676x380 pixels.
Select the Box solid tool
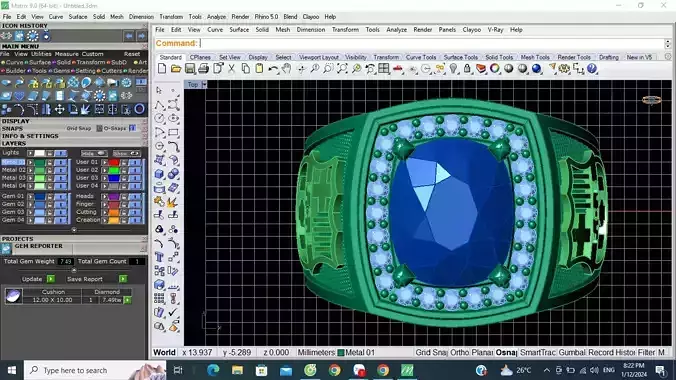pyautogui.click(x=160, y=174)
